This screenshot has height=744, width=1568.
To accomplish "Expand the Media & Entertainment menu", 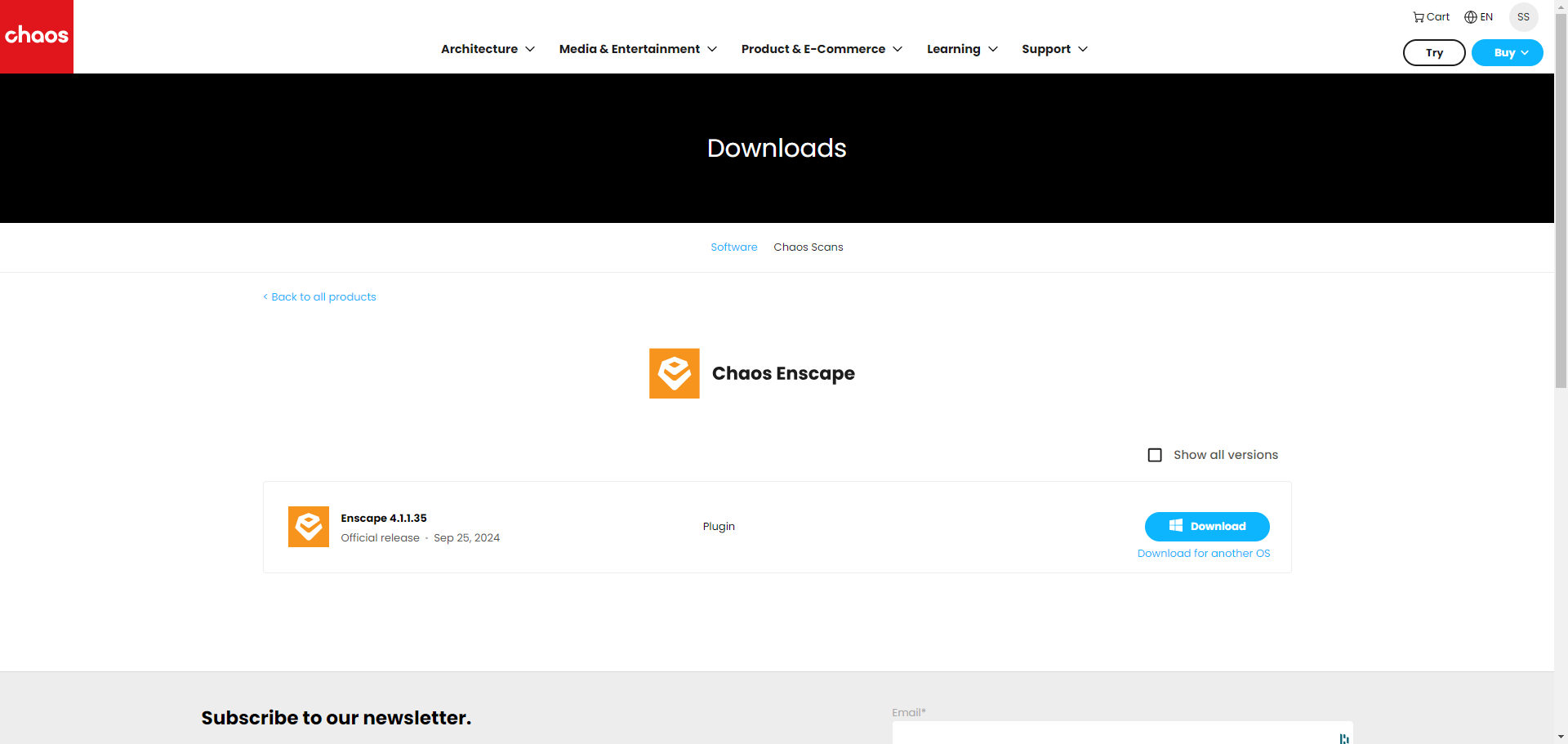I will pos(638,49).
